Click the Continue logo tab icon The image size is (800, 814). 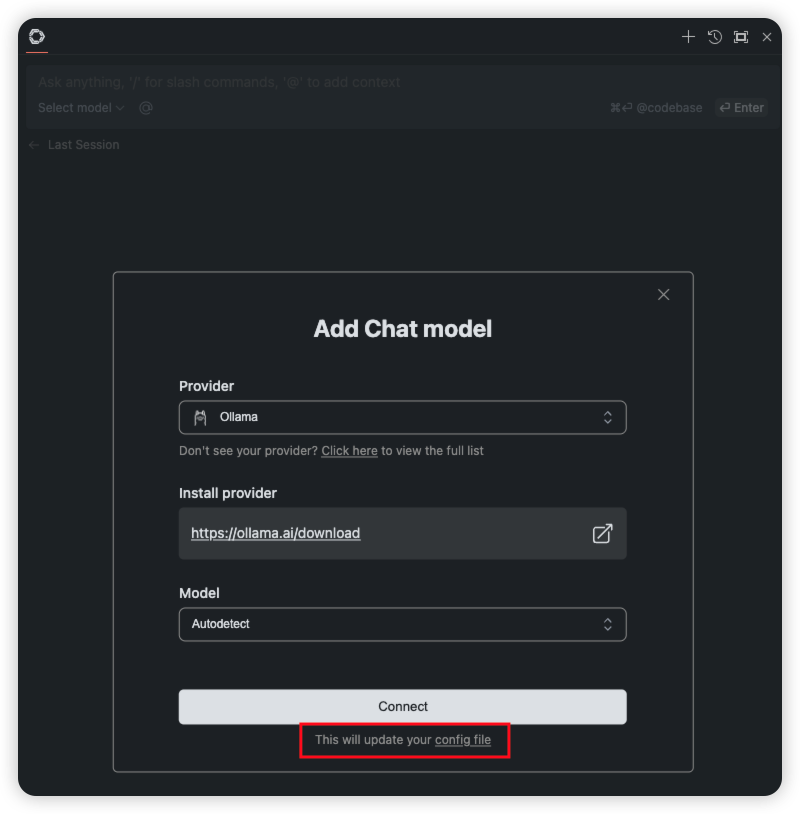[x=37, y=37]
